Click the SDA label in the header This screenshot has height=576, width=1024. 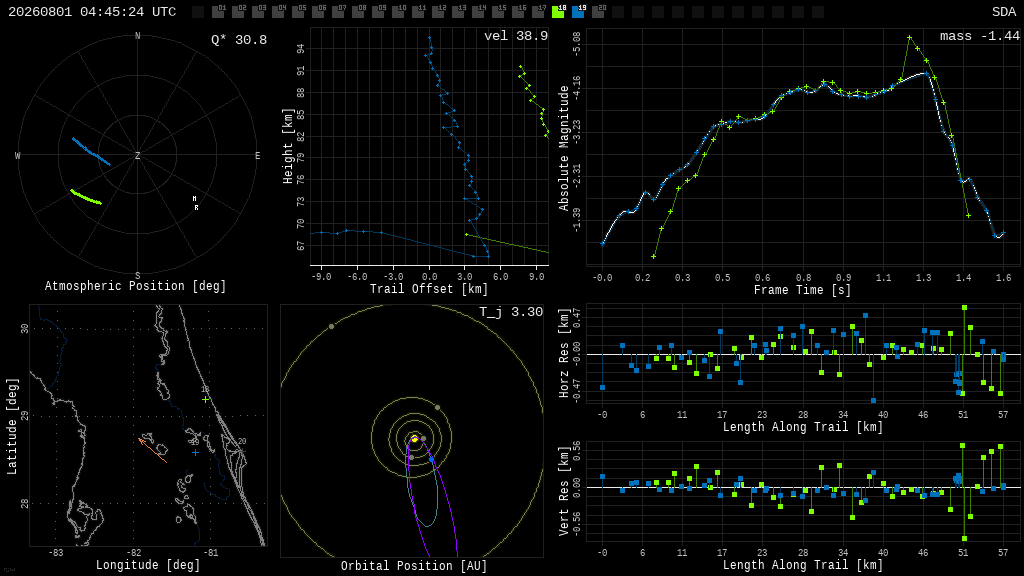(1004, 12)
